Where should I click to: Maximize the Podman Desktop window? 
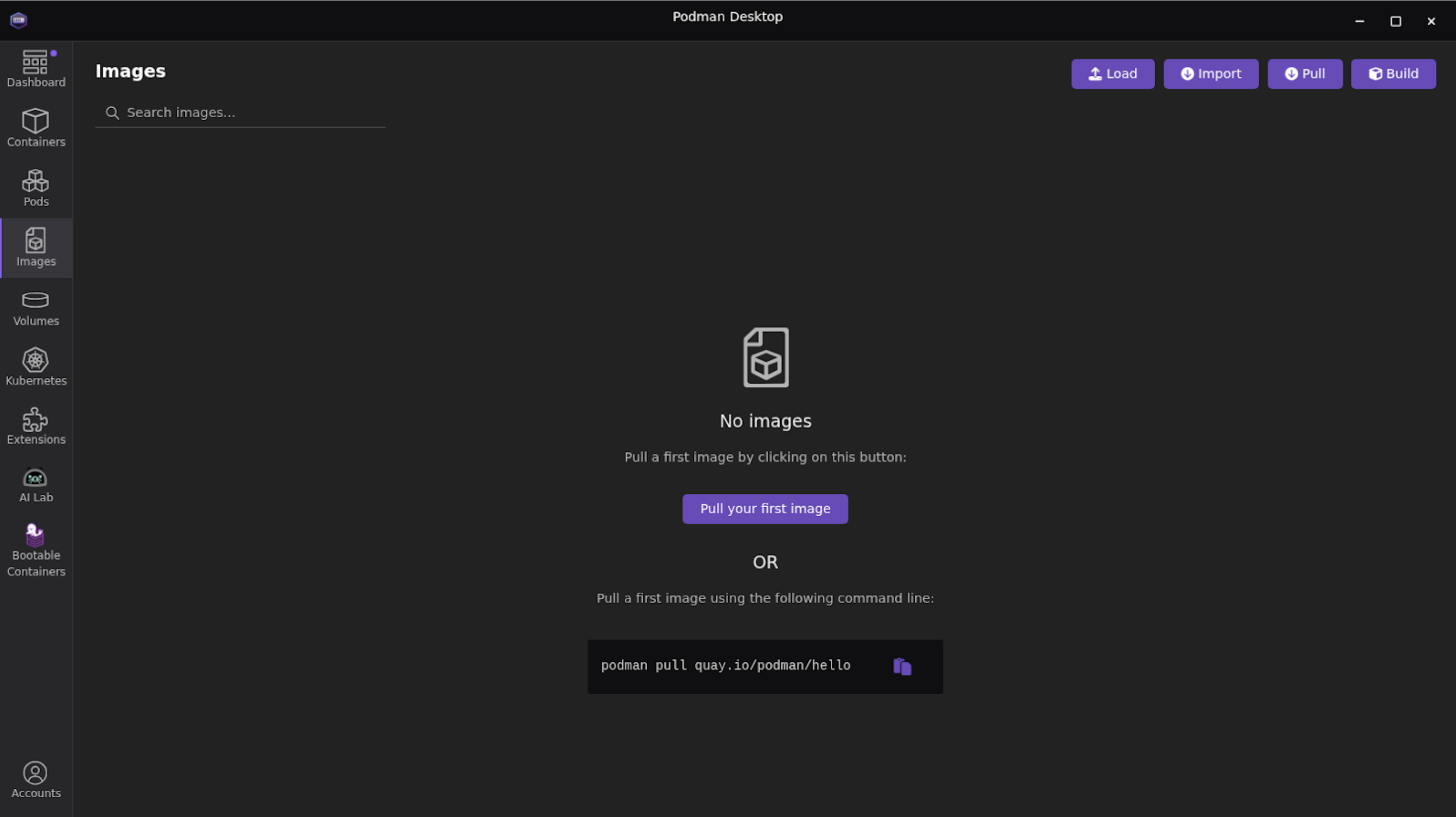click(x=1396, y=22)
